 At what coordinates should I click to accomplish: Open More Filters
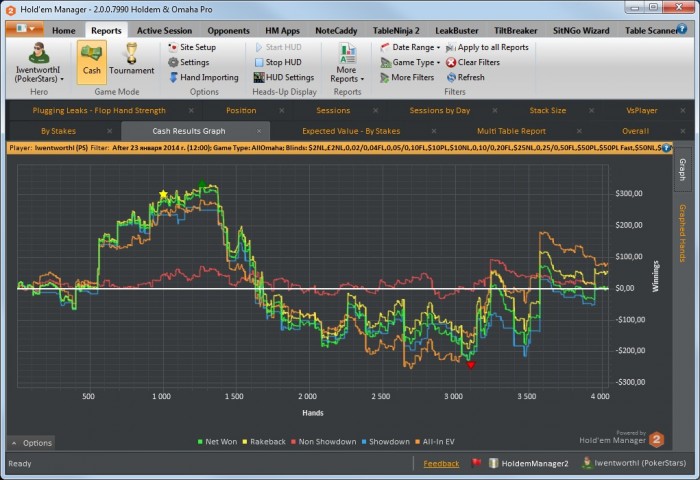[407, 78]
